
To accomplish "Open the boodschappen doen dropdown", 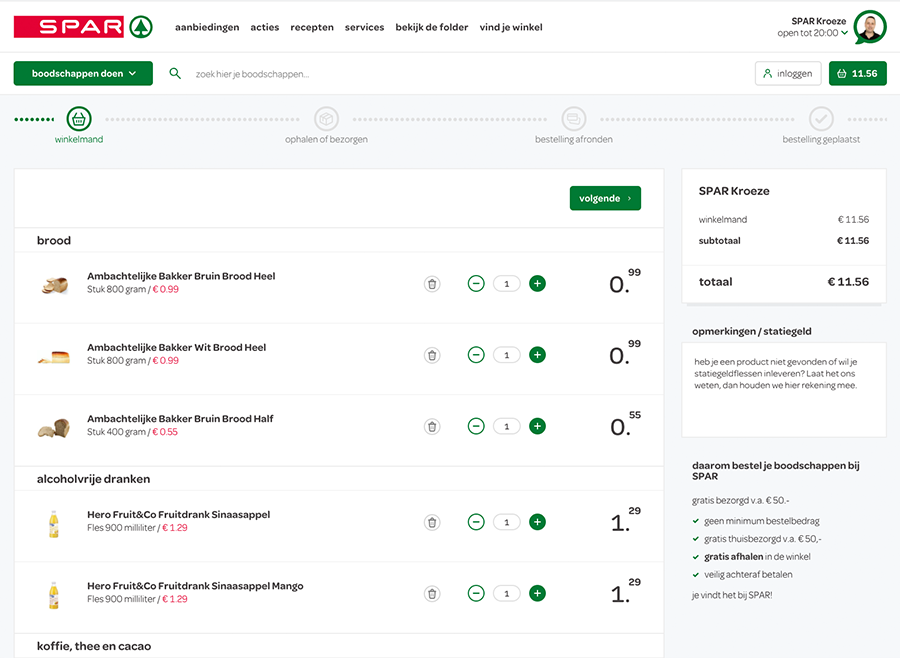I will (x=83, y=73).
